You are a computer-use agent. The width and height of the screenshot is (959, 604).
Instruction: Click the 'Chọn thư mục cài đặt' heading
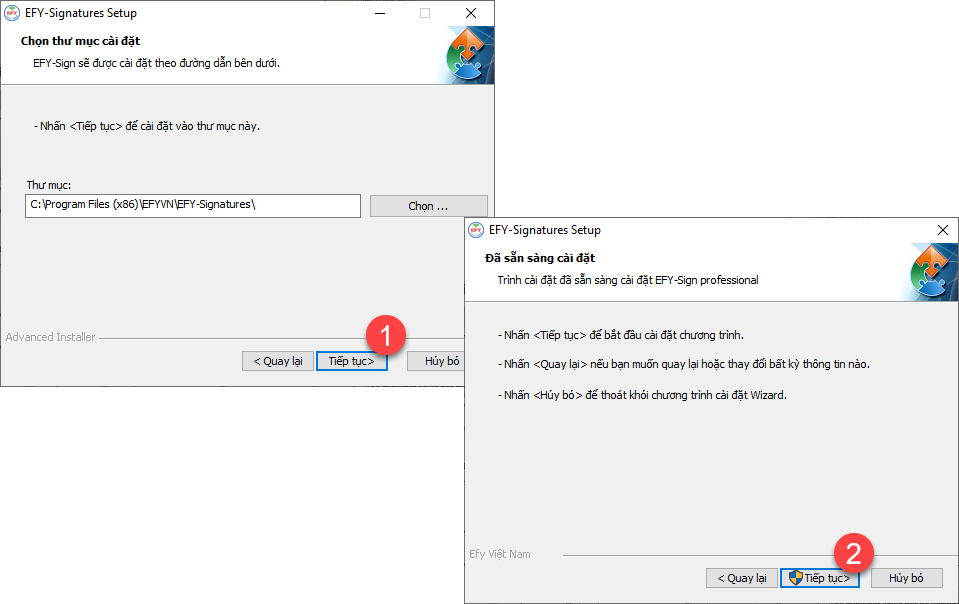tap(81, 41)
